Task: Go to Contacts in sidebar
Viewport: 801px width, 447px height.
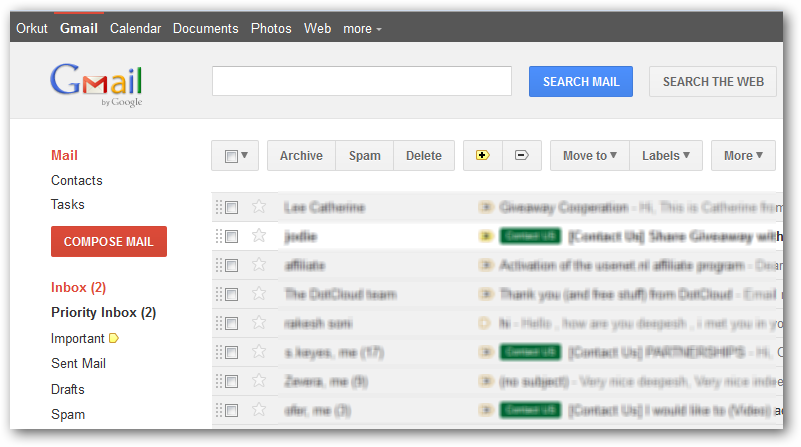Action: click(x=77, y=180)
